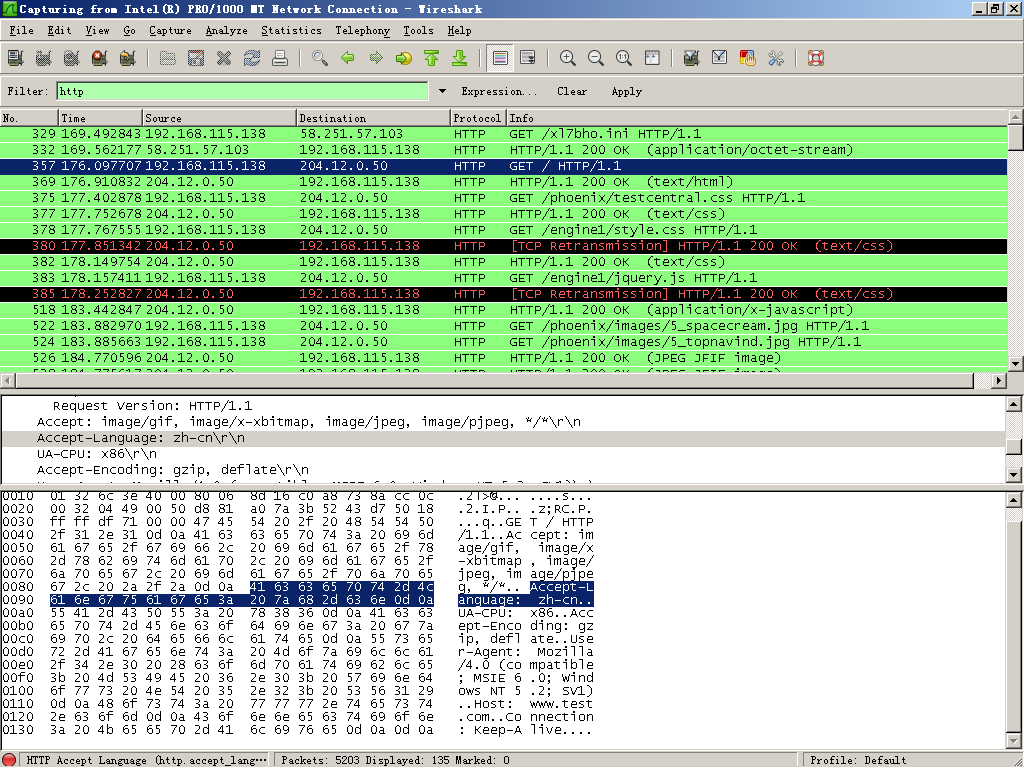Sort by the Source column header
The width and height of the screenshot is (1024, 768).
coord(219,118)
